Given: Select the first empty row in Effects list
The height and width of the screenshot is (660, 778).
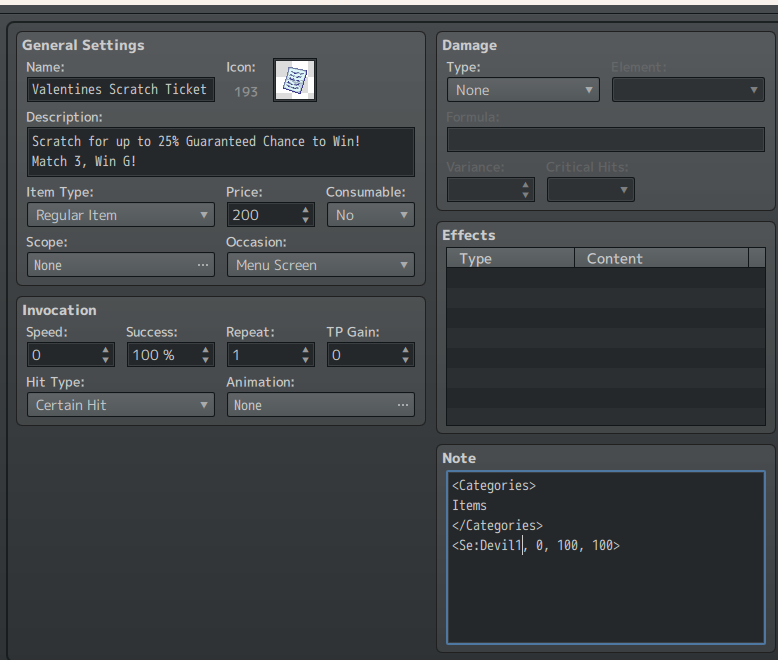Looking at the screenshot, I should [606, 278].
